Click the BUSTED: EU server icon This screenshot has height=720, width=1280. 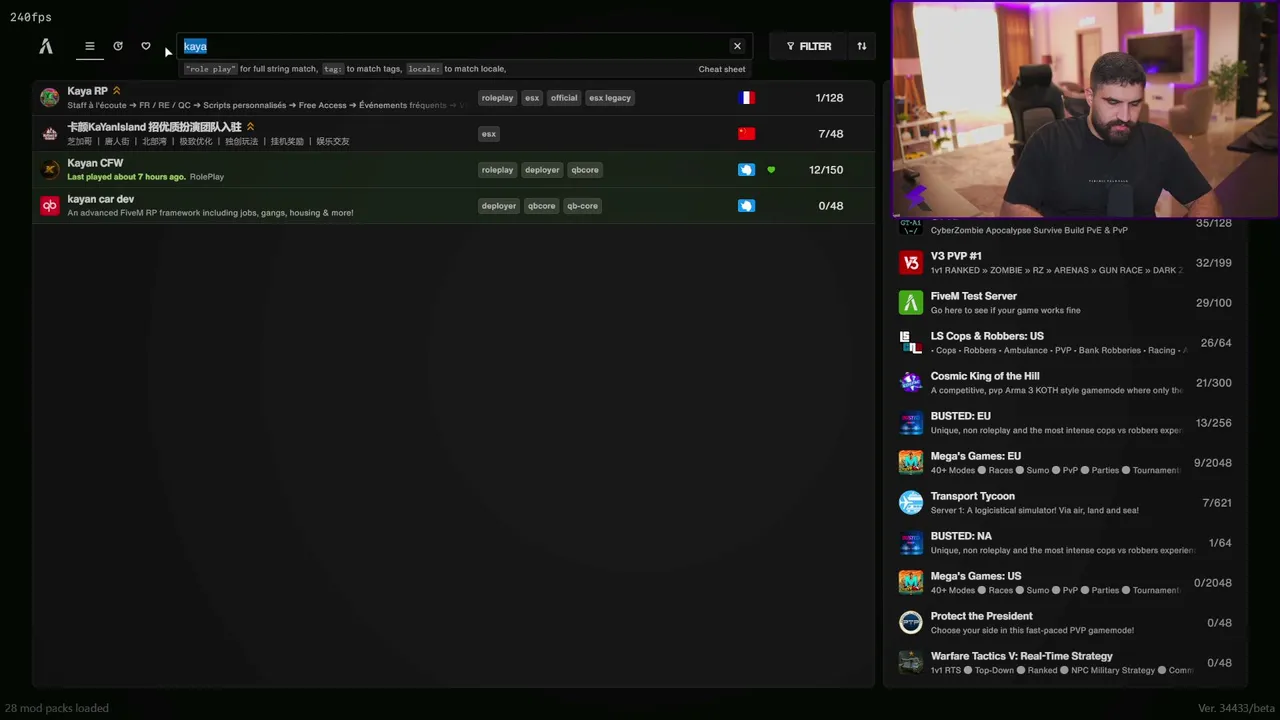pos(910,423)
